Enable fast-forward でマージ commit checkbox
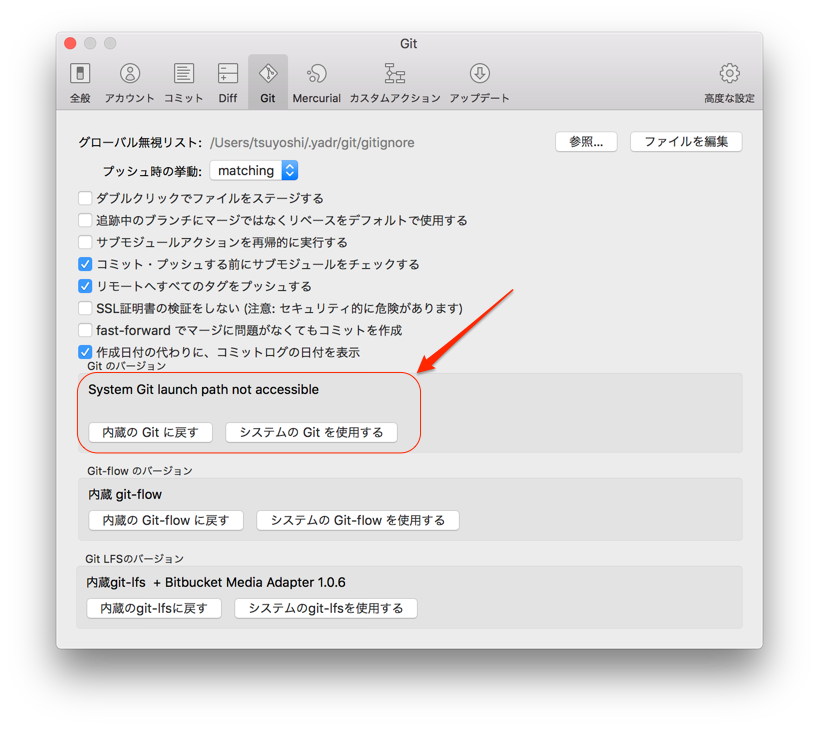Screen dimensions: 819x729 point(85,330)
